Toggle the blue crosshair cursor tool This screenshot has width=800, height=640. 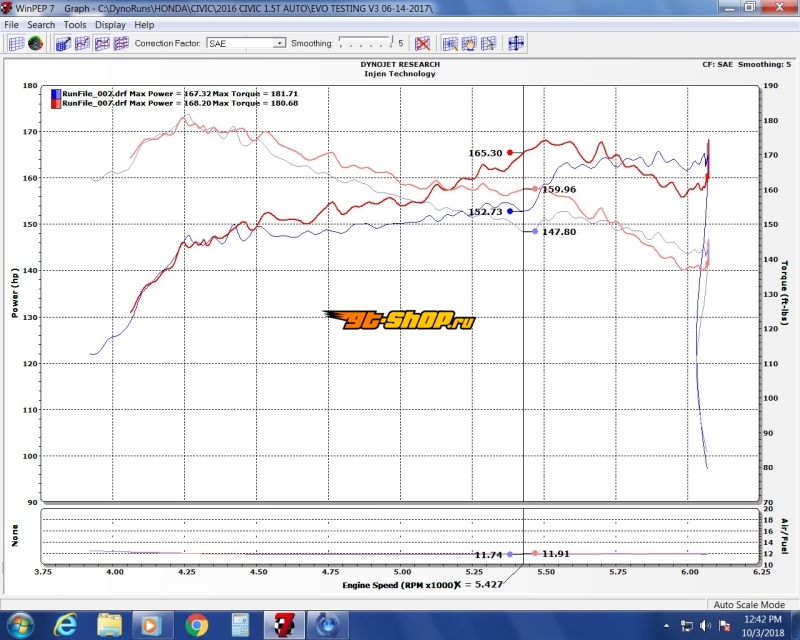tap(516, 43)
